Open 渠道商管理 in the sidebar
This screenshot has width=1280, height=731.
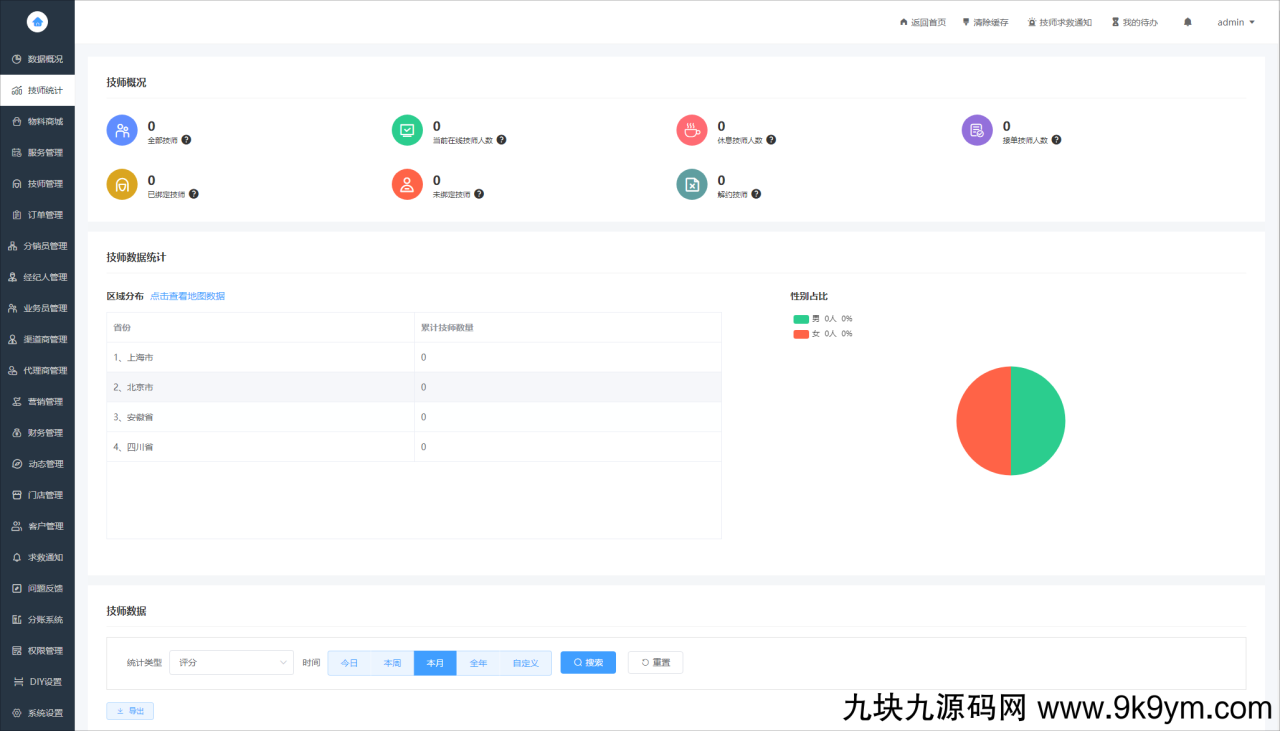pyautogui.click(x=37, y=339)
